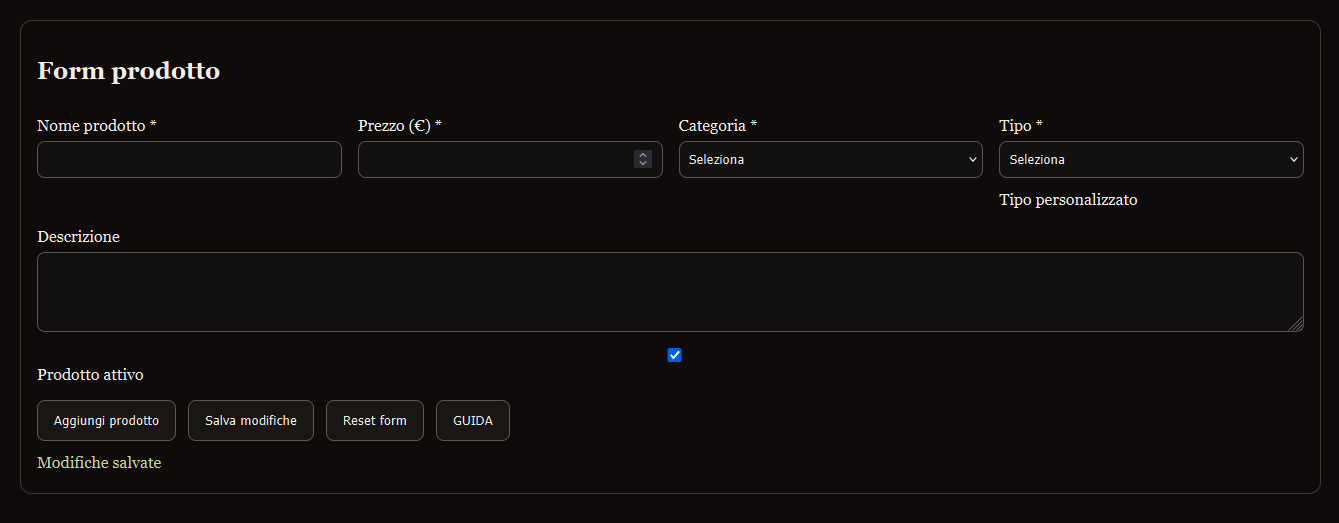Increase price with the stepper up arrow

(x=643, y=155)
